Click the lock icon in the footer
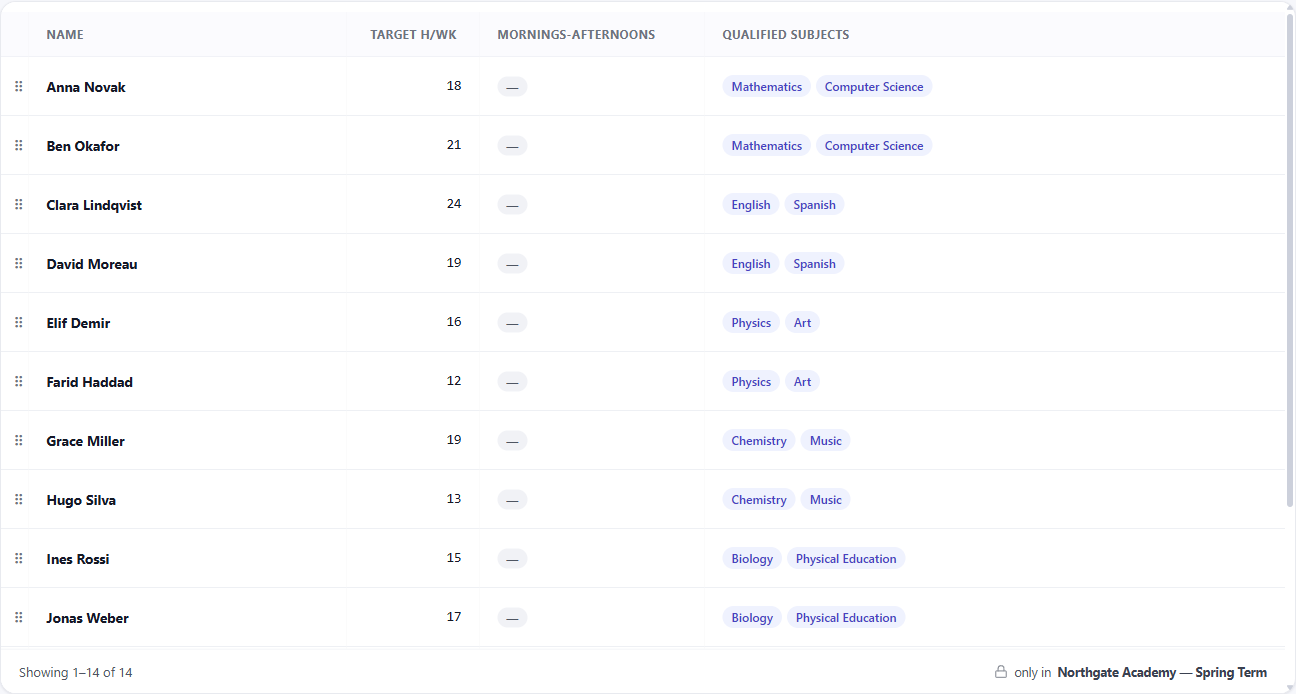This screenshot has height=694, width=1296. pos(1000,672)
